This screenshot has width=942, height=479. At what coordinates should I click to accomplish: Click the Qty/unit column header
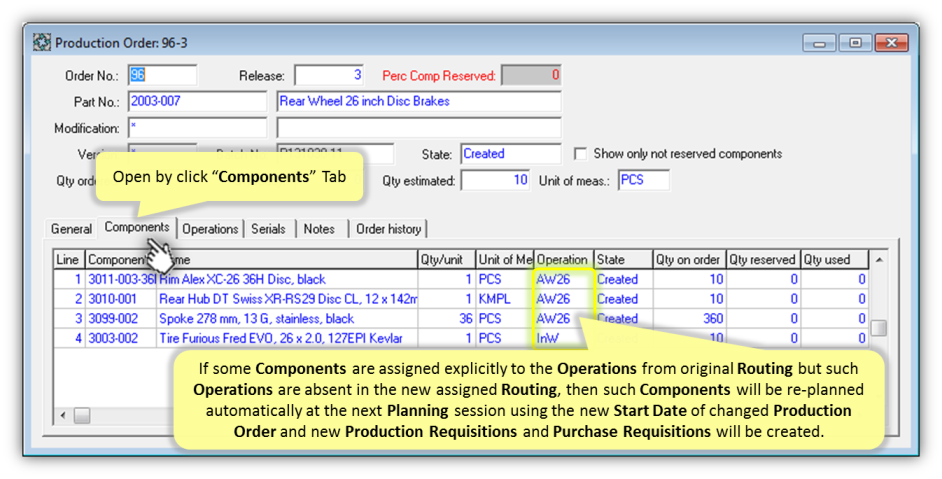tap(446, 260)
